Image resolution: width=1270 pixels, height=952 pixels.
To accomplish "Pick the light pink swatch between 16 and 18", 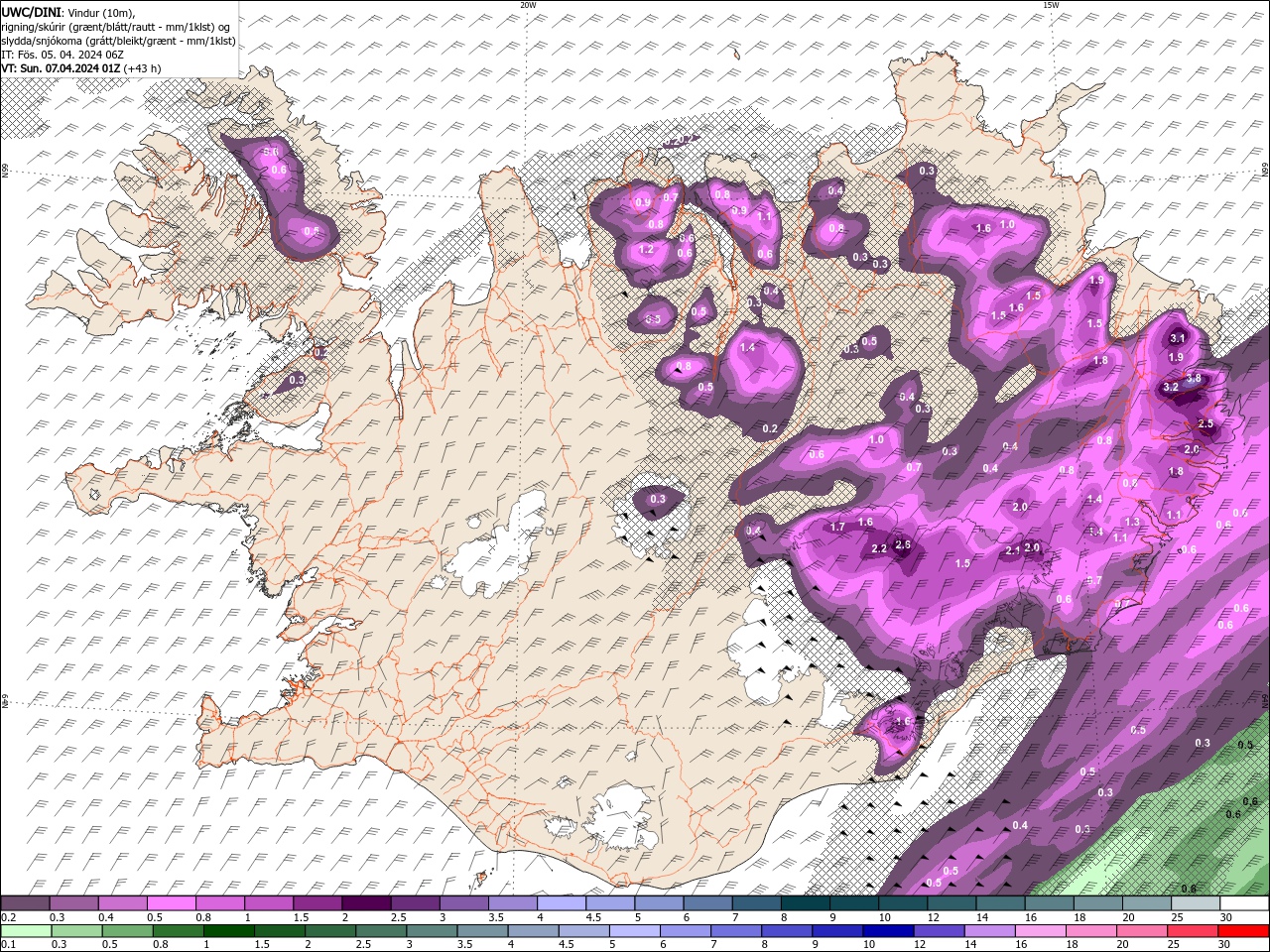I will pos(1039,930).
